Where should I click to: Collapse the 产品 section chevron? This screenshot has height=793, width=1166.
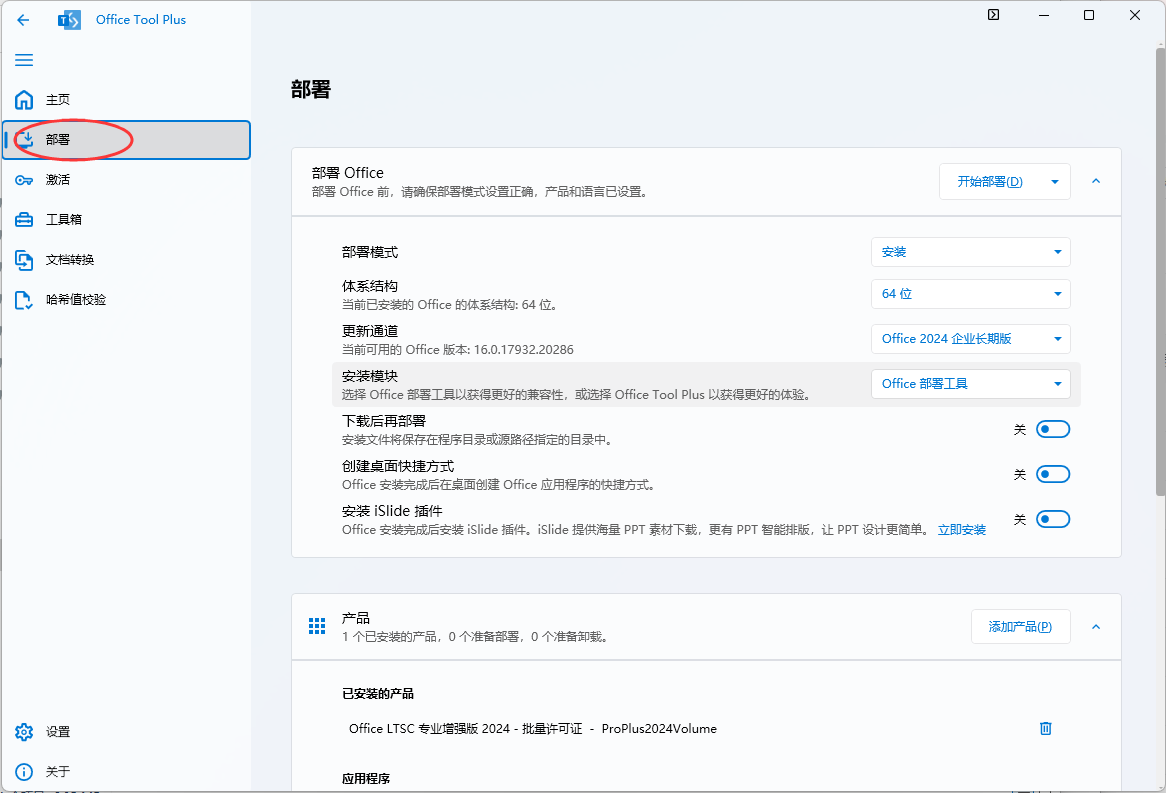point(1096,627)
